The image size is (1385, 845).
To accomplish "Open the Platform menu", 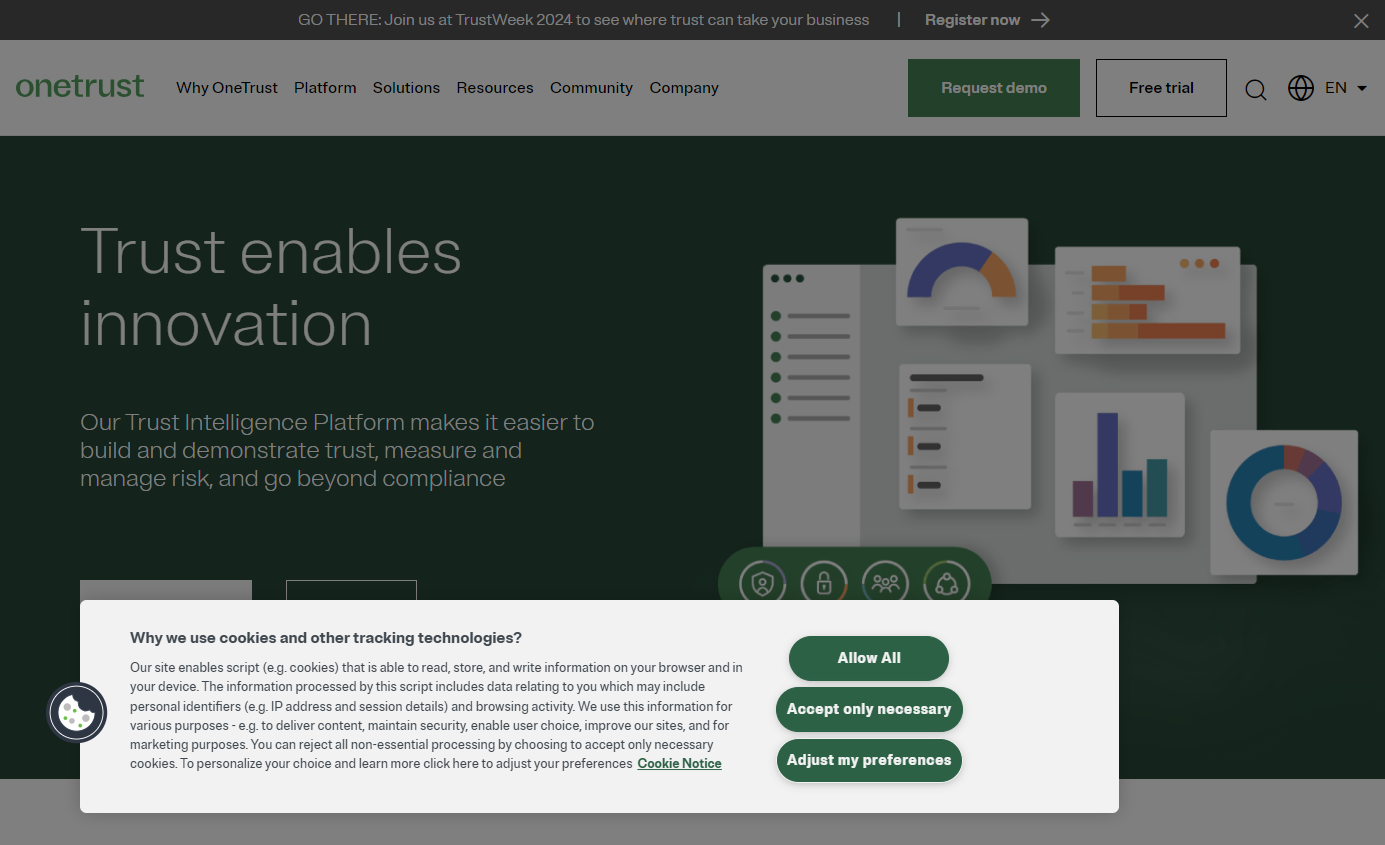I will pyautogui.click(x=325, y=88).
